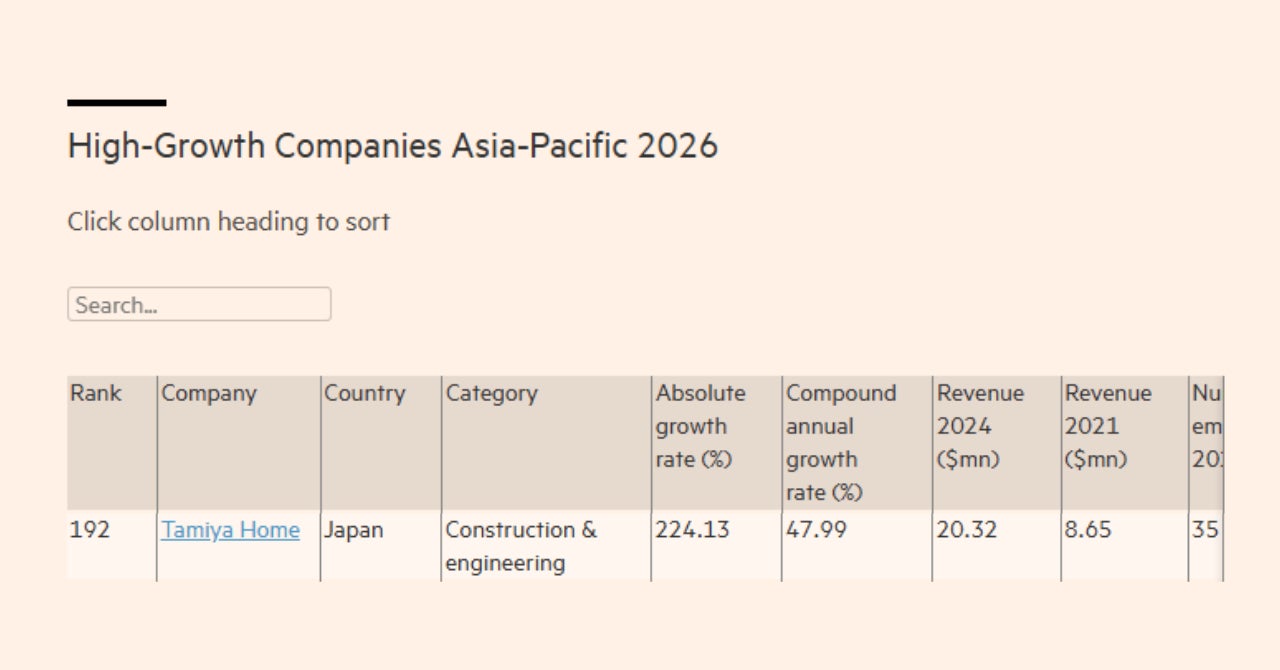
Task: Click the High-Growth Companies Asia-Pacific 2026 title
Action: tap(393, 146)
